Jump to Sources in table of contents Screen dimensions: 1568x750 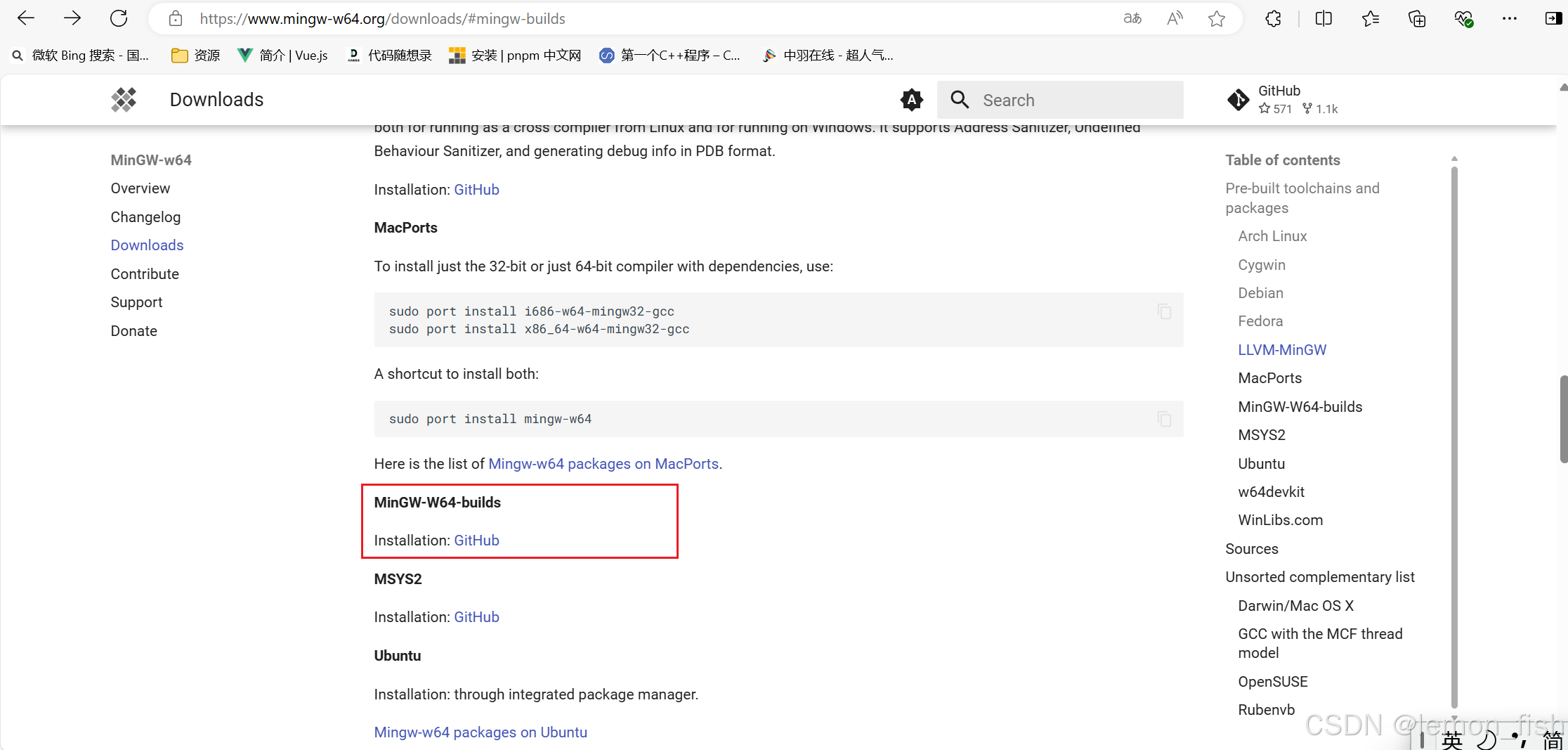pos(1252,549)
